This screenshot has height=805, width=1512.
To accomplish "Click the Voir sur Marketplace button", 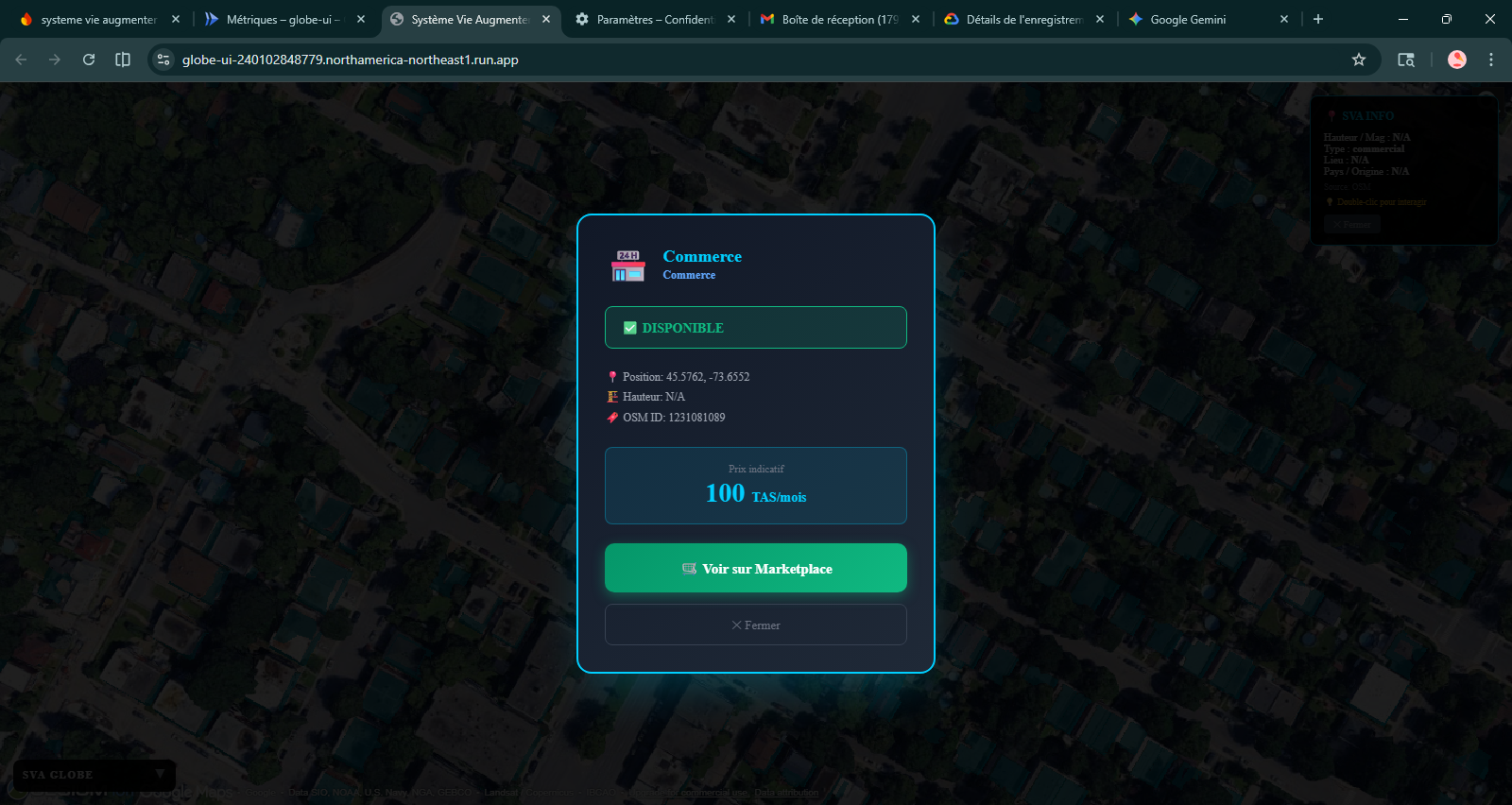I will (756, 568).
